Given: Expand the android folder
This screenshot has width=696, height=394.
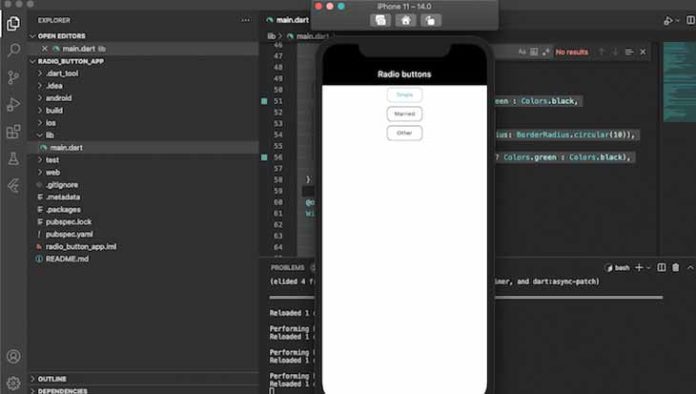Looking at the screenshot, I should click(143, 98).
